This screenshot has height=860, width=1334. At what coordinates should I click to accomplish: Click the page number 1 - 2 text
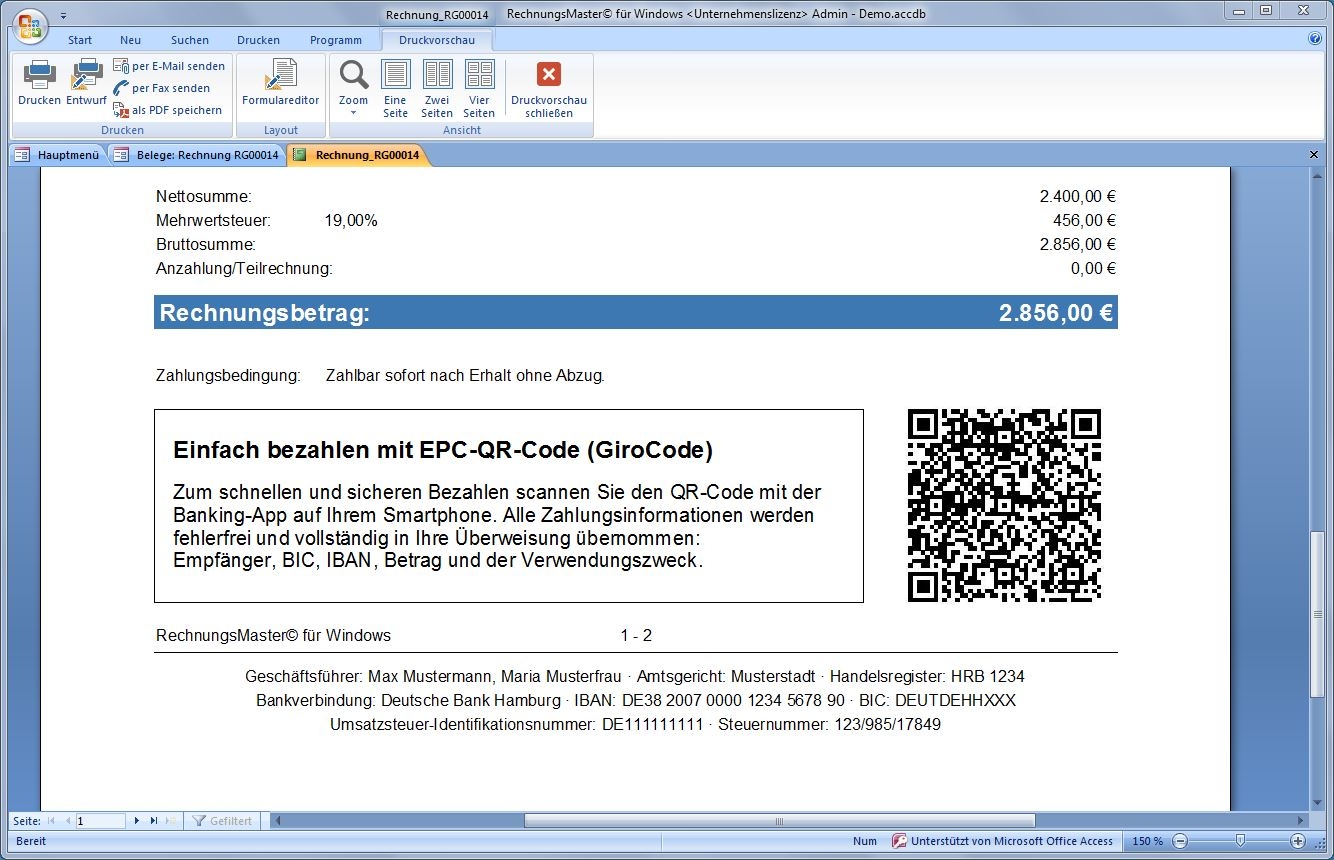(636, 636)
